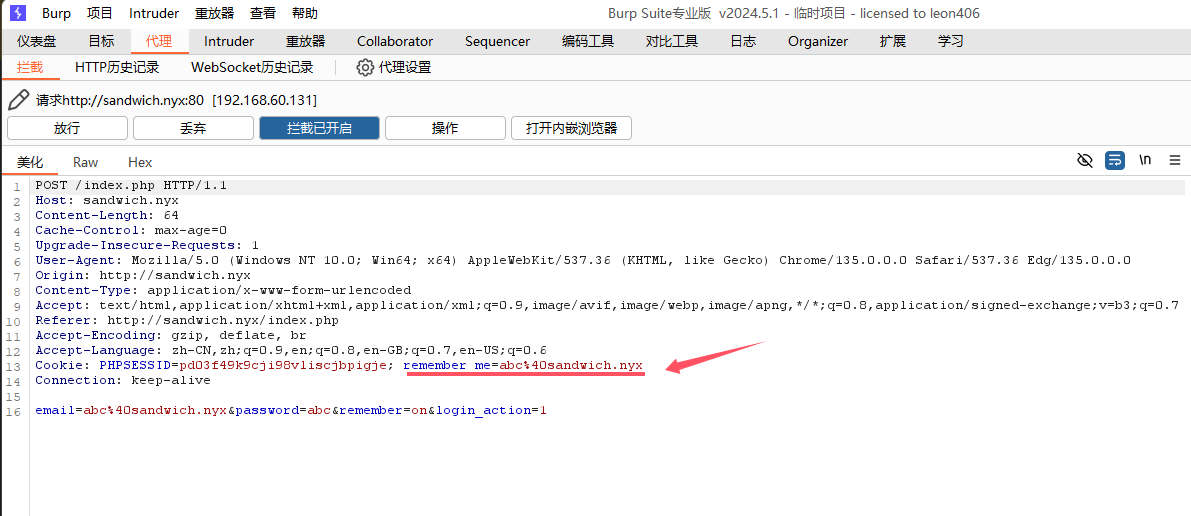
Task: Click the gear icon for proxy settings
Action: [x=365, y=67]
